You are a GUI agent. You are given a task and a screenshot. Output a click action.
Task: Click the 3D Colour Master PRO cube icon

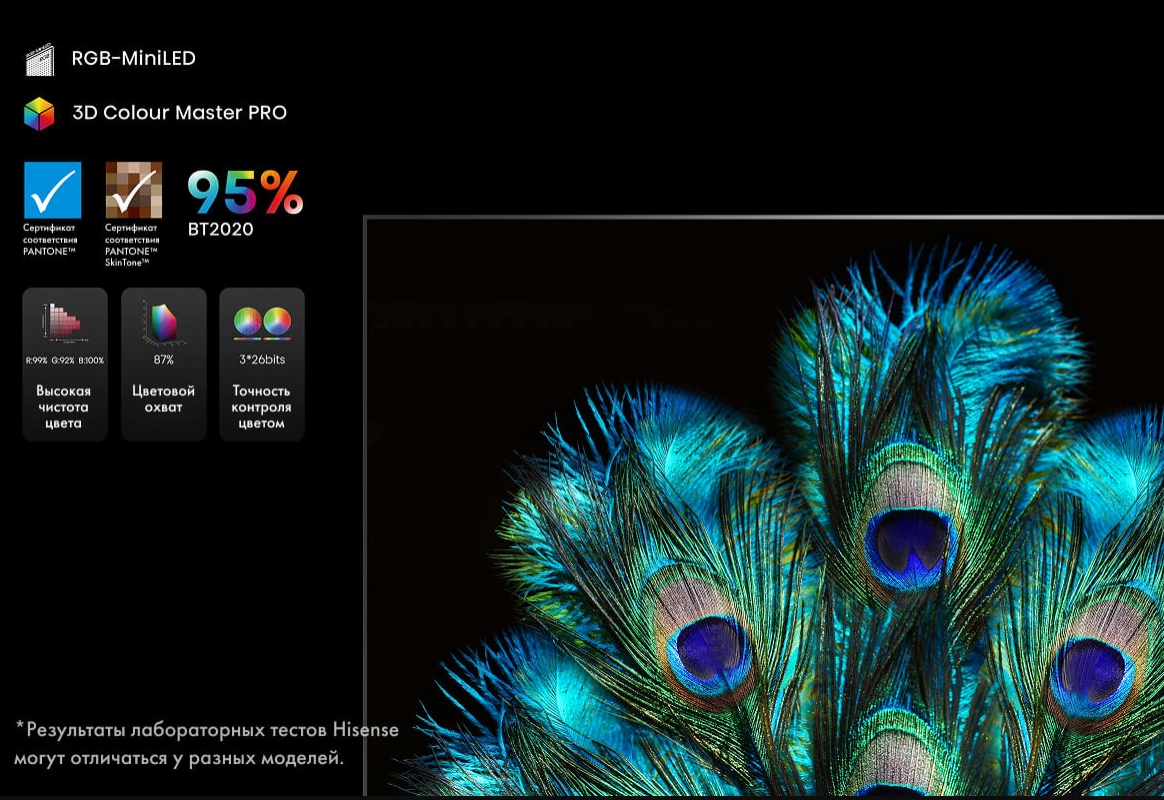(x=39, y=114)
